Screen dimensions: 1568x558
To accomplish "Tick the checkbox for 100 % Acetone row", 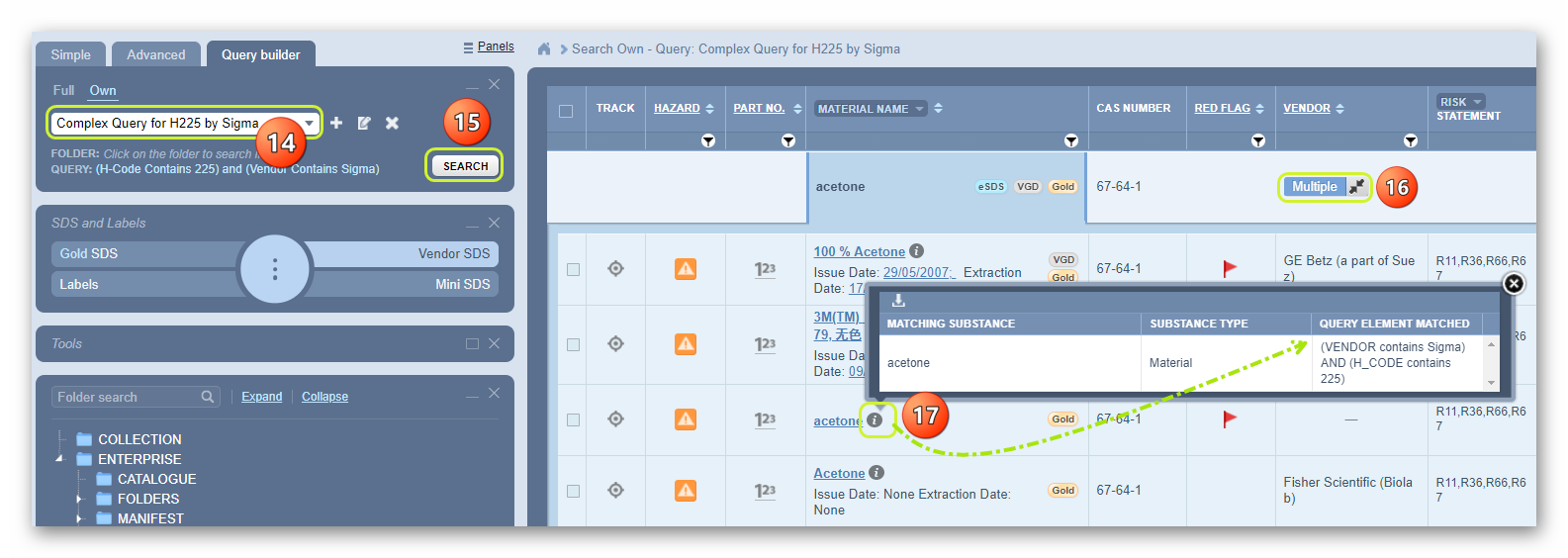I will 573,269.
